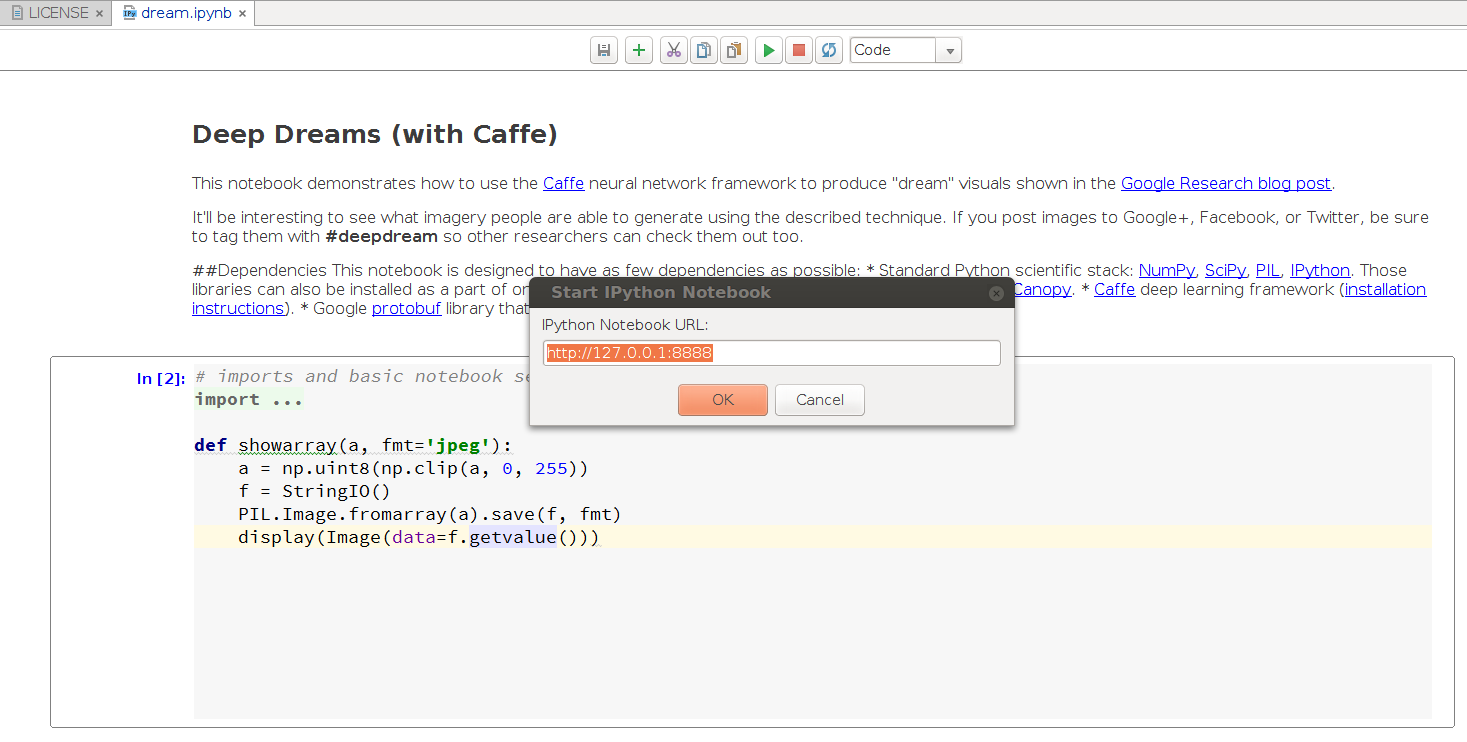Viewport: 1467px width, 742px height.
Task: Select the dream.ipynb tab
Action: point(186,13)
